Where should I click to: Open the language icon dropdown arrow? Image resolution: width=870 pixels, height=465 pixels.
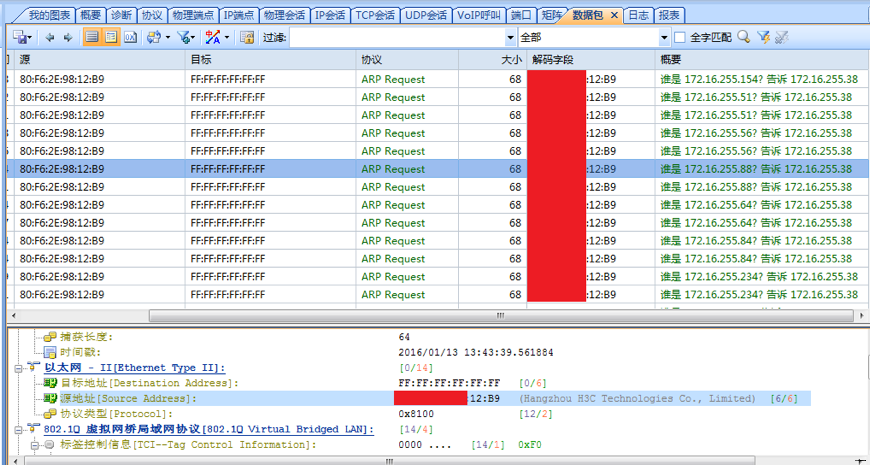coord(226,38)
